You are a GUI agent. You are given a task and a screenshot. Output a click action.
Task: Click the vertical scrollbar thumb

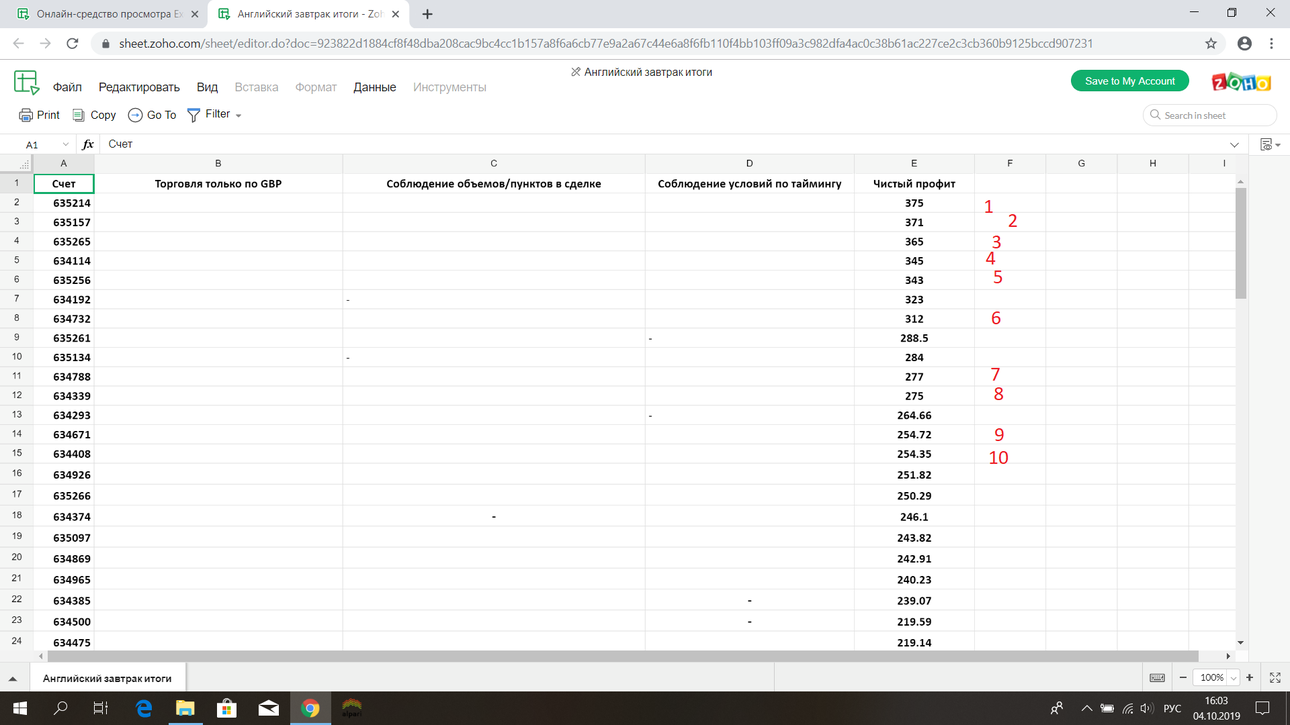tap(1241, 243)
